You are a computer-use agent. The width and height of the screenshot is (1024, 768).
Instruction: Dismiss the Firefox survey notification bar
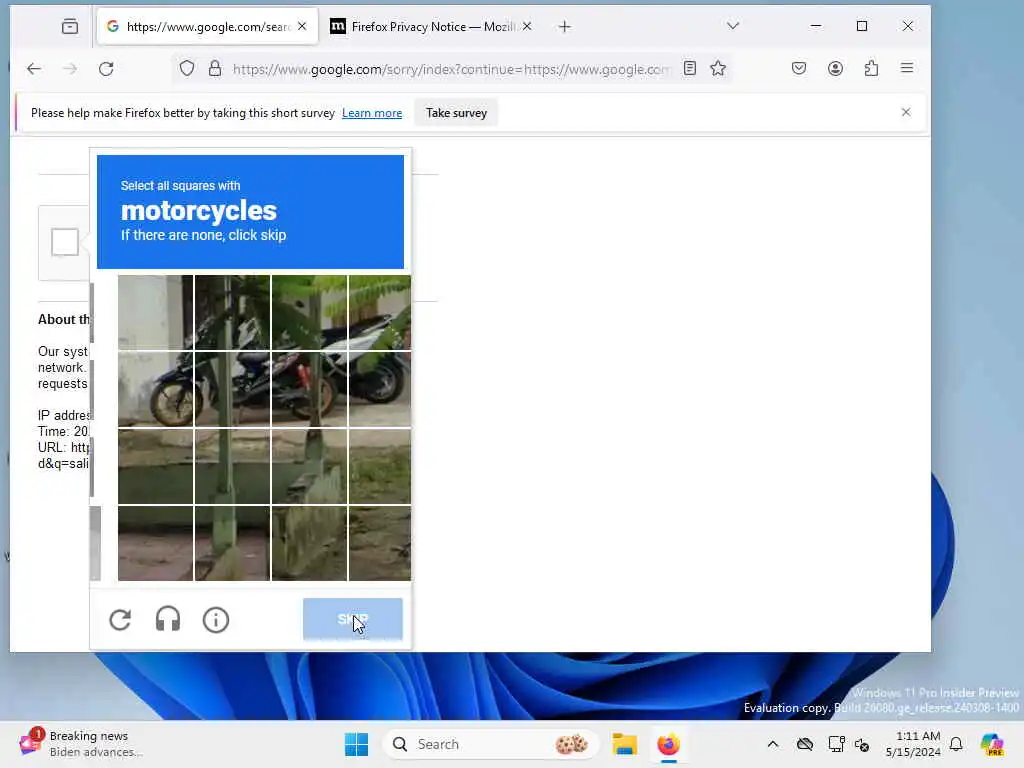coord(906,112)
